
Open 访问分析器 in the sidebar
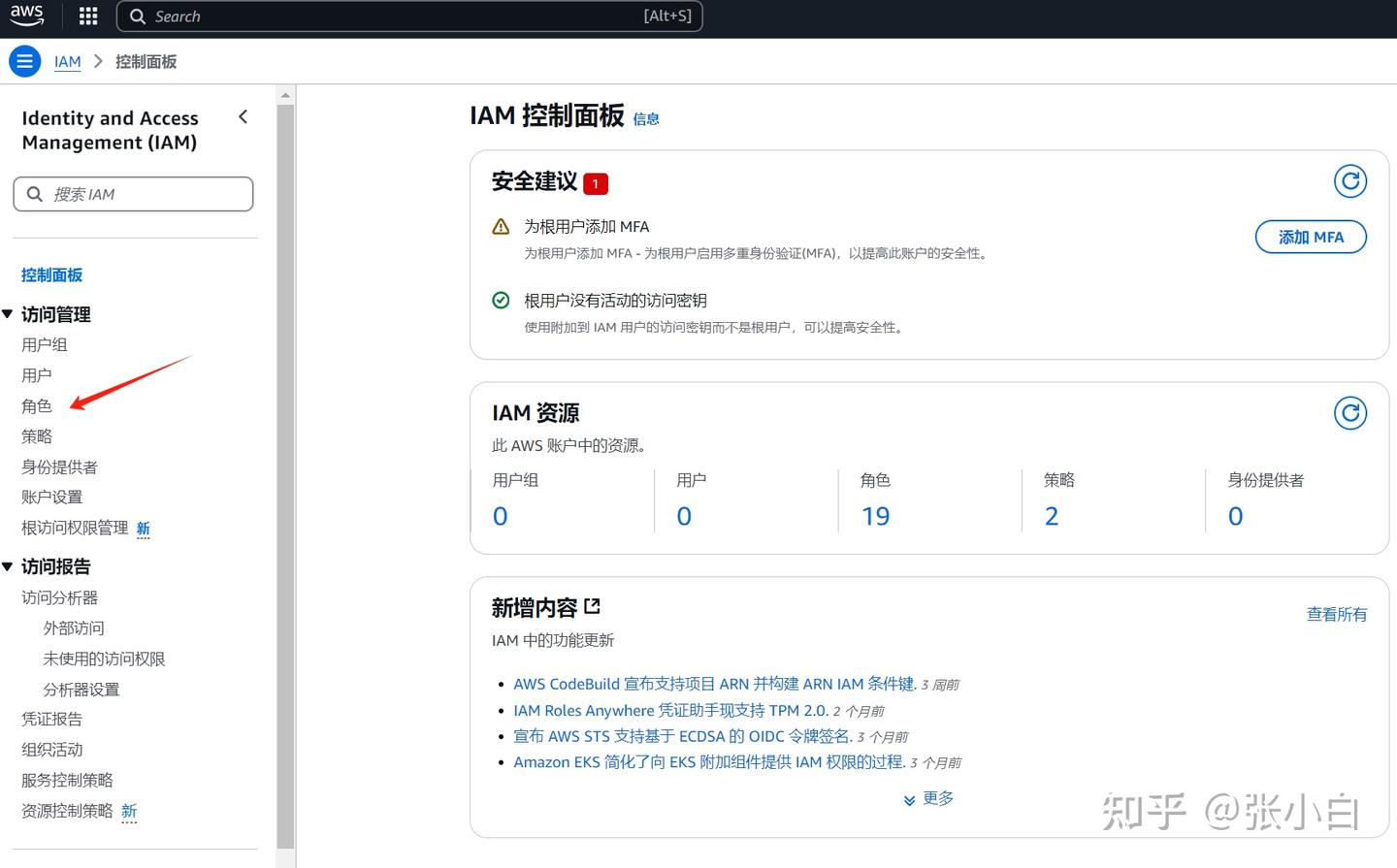[60, 598]
